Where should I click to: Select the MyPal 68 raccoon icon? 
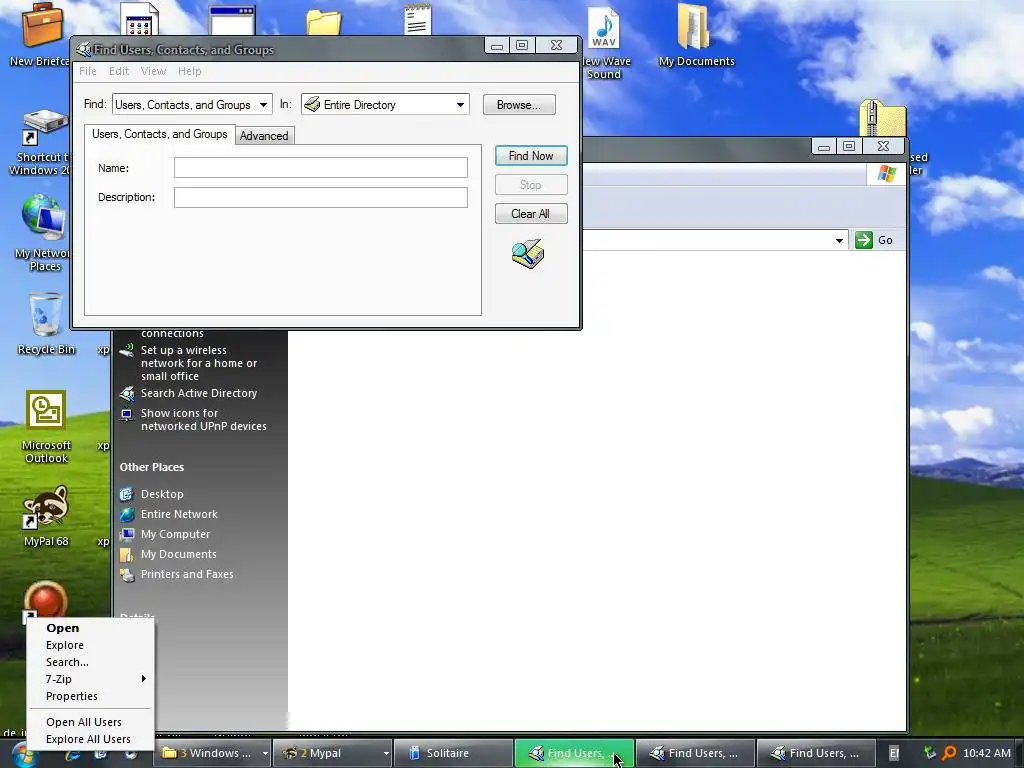(46, 507)
